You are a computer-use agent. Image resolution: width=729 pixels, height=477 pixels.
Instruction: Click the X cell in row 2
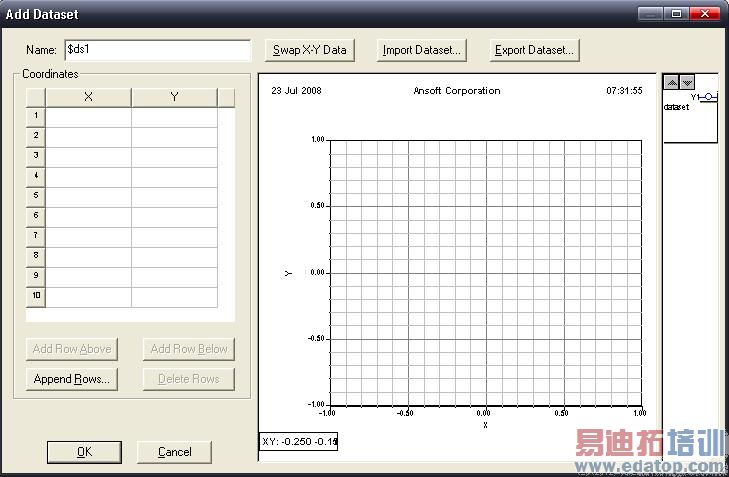88,137
